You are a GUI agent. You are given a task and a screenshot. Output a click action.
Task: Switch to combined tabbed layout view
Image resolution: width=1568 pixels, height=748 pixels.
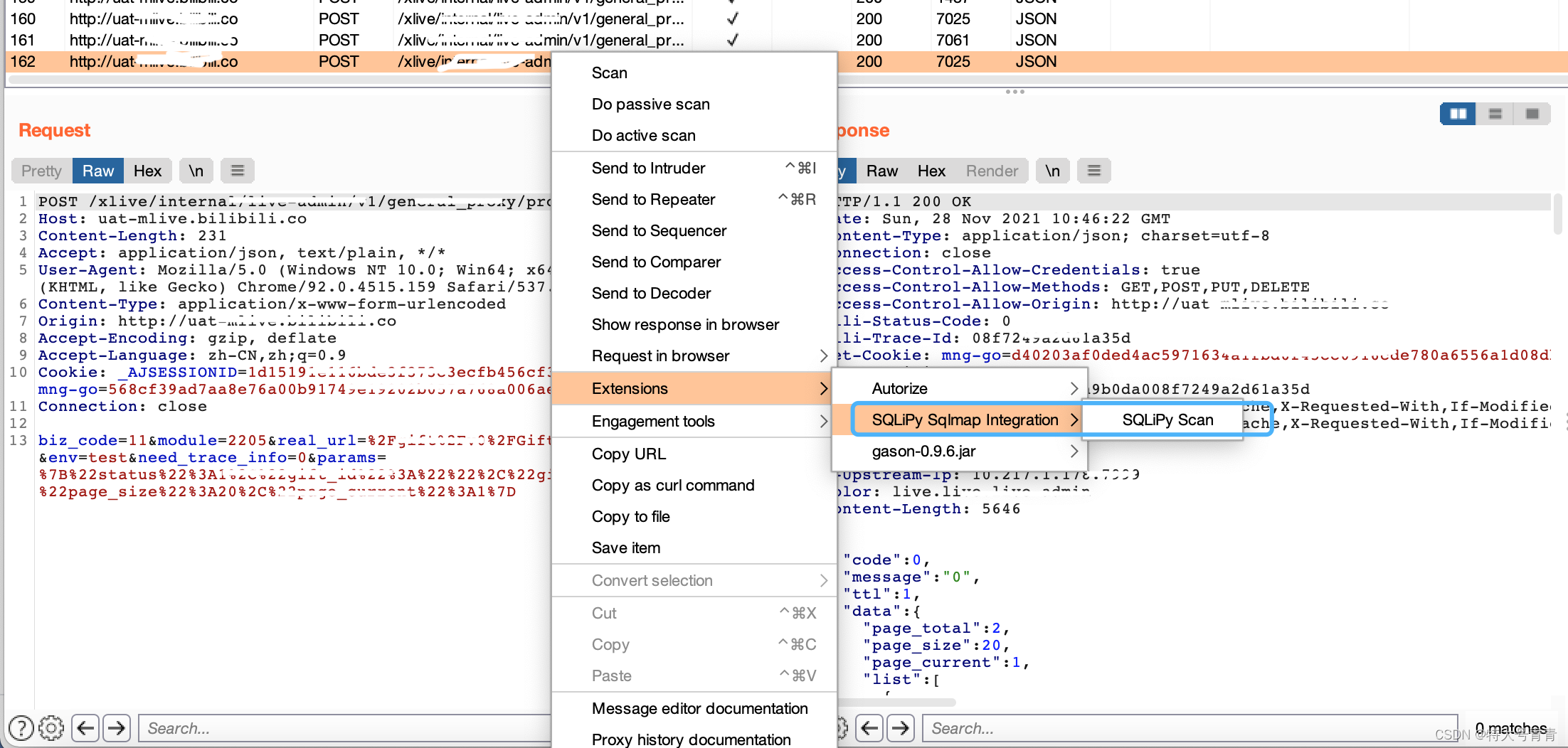coord(1532,114)
